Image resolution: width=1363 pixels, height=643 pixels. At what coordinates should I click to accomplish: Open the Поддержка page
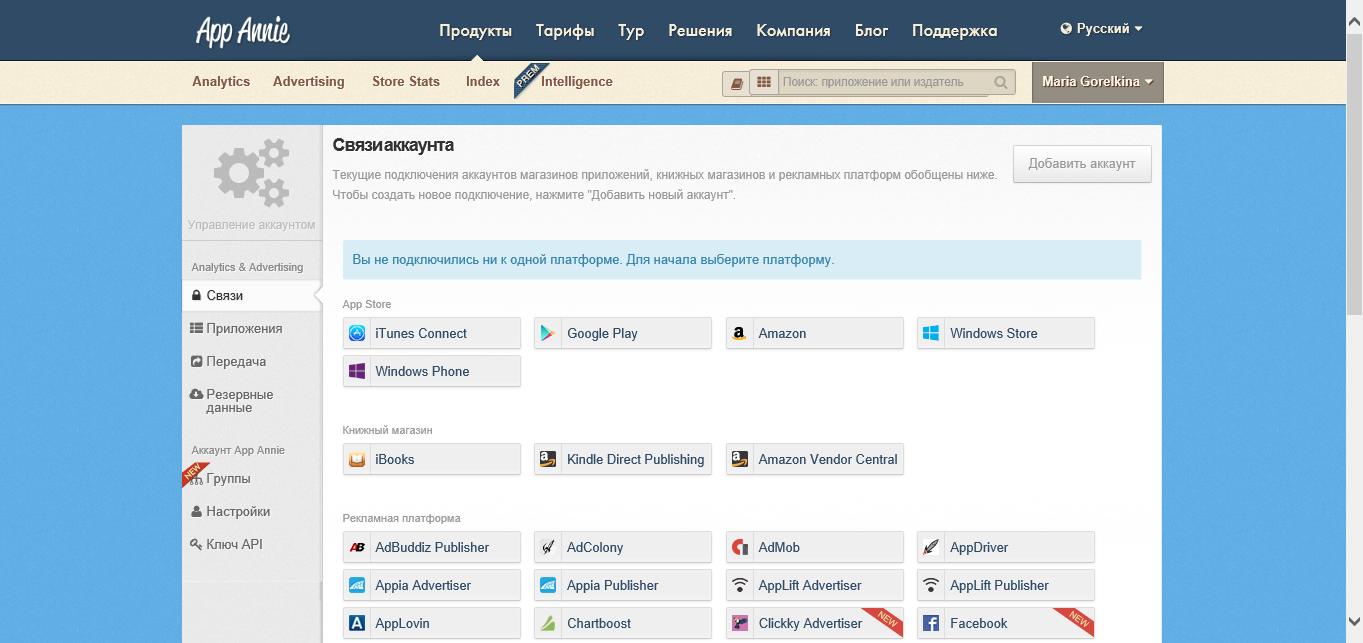[954, 31]
